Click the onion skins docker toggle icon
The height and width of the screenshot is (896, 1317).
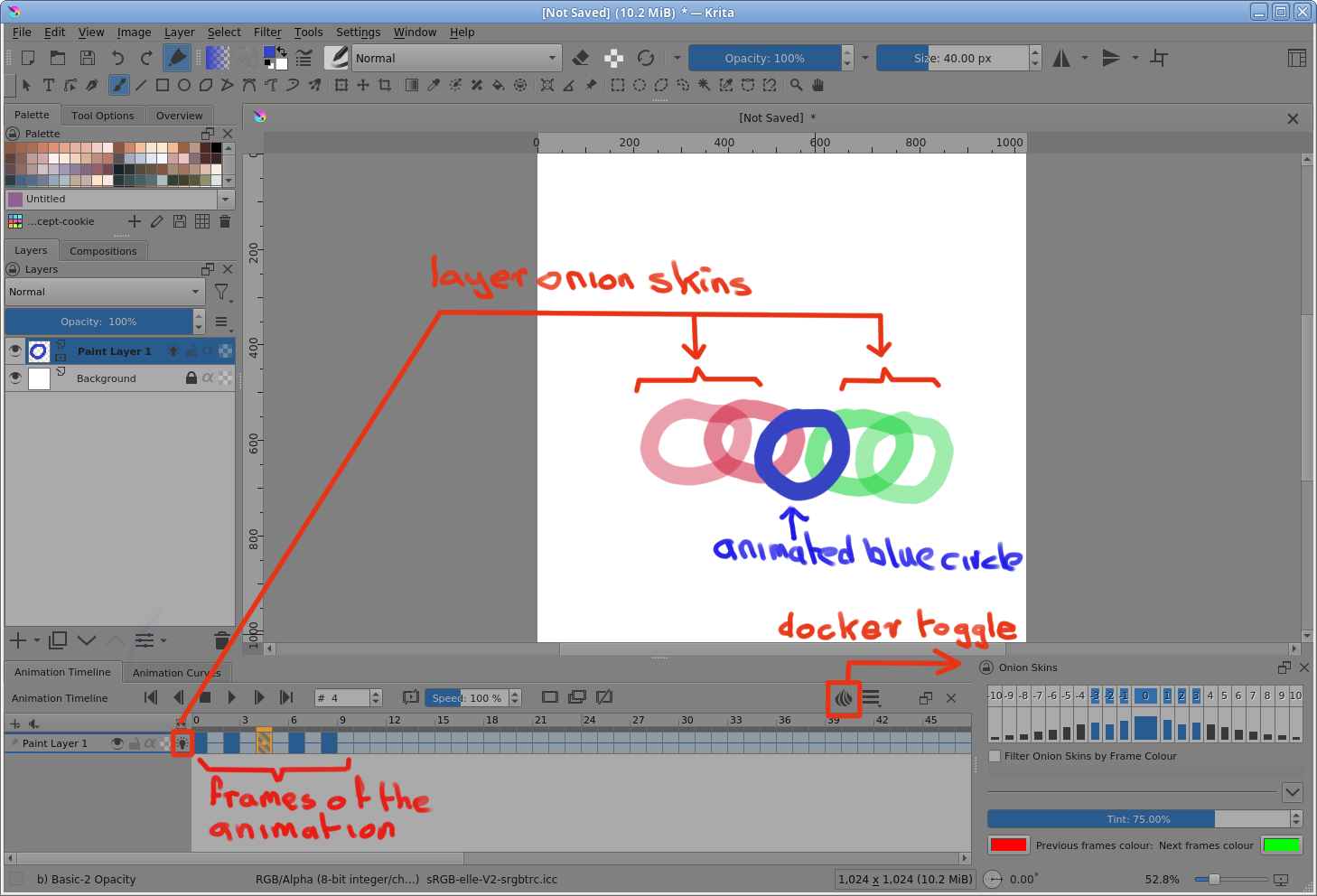[x=843, y=698]
